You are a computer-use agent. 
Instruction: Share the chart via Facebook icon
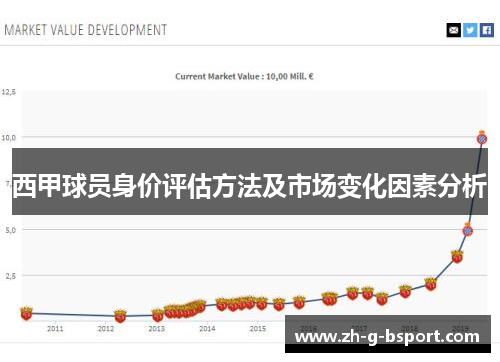pos(487,30)
